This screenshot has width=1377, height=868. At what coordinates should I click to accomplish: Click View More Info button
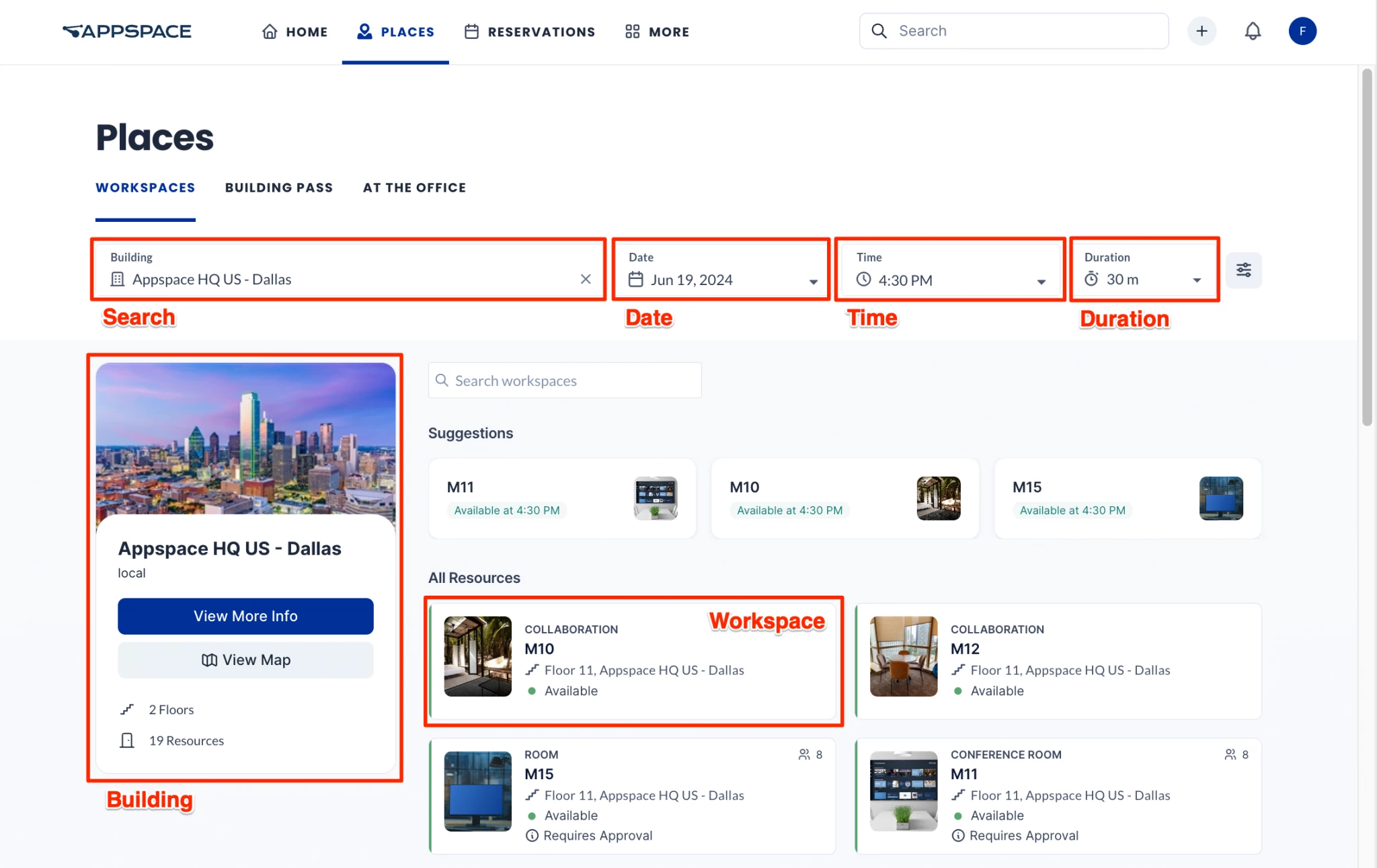(245, 616)
